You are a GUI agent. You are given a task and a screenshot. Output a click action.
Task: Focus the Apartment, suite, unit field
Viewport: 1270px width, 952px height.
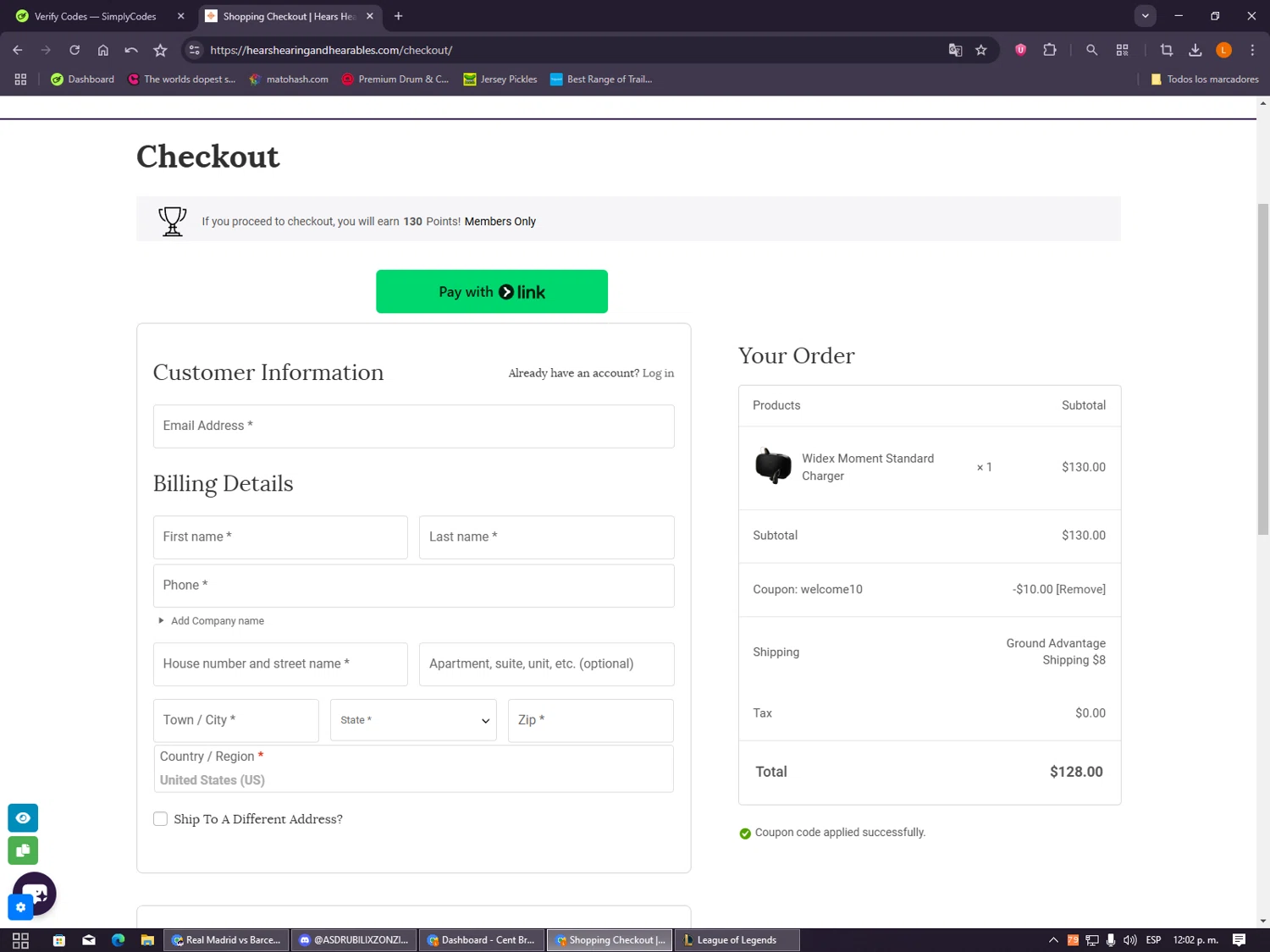[546, 663]
